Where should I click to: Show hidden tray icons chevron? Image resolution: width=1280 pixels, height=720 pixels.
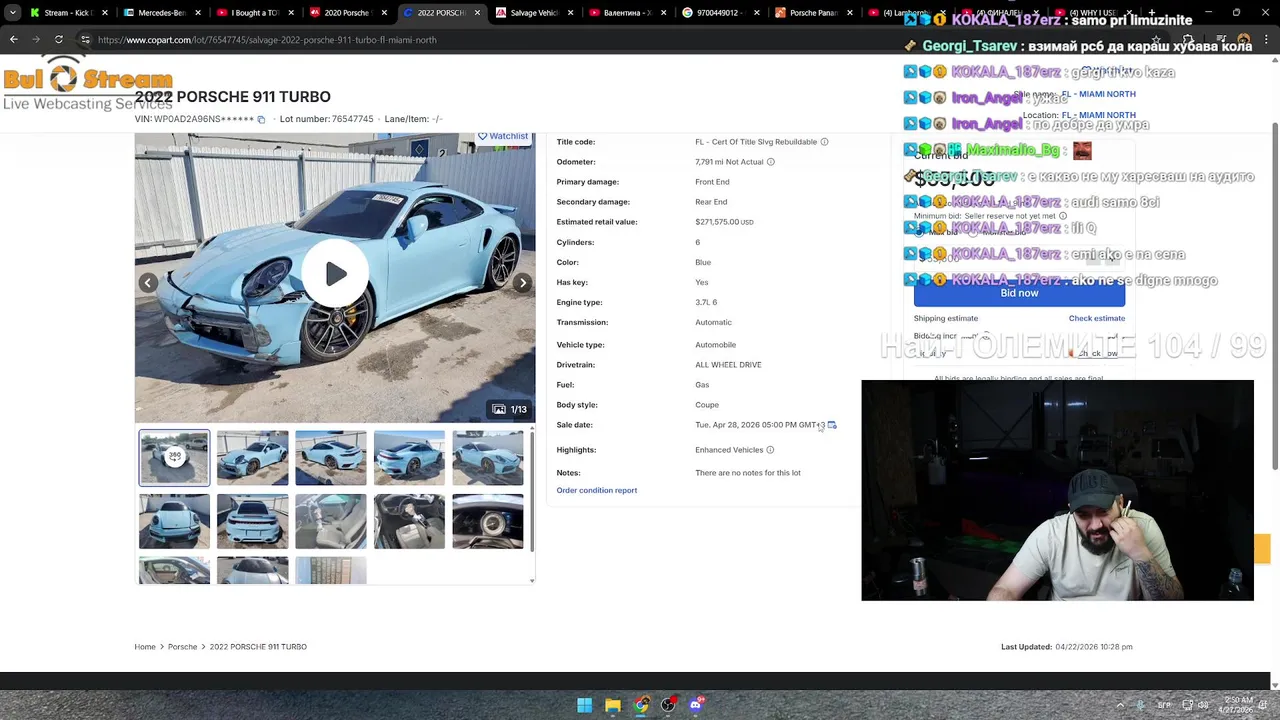pos(1119,705)
